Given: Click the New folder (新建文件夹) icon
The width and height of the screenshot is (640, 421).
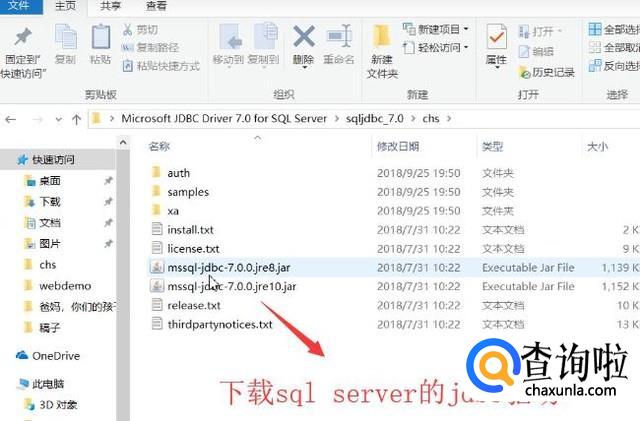Looking at the screenshot, I should pos(382,38).
